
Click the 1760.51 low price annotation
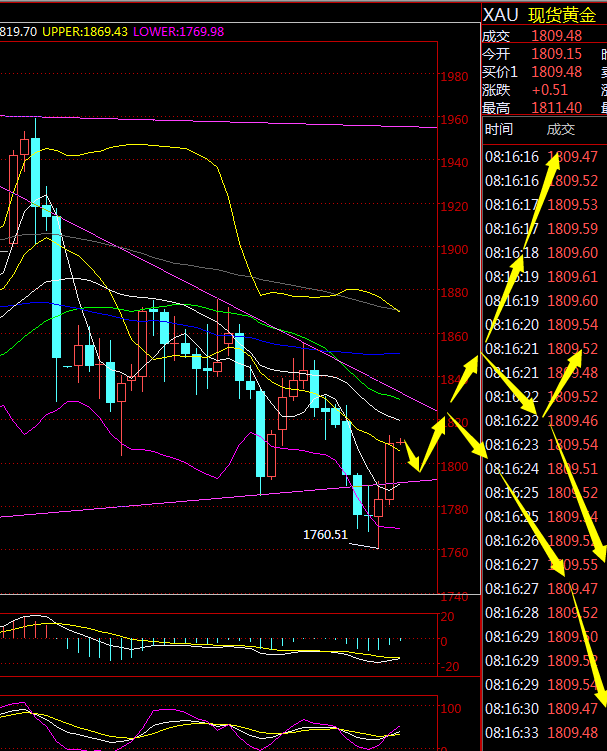tap(325, 535)
